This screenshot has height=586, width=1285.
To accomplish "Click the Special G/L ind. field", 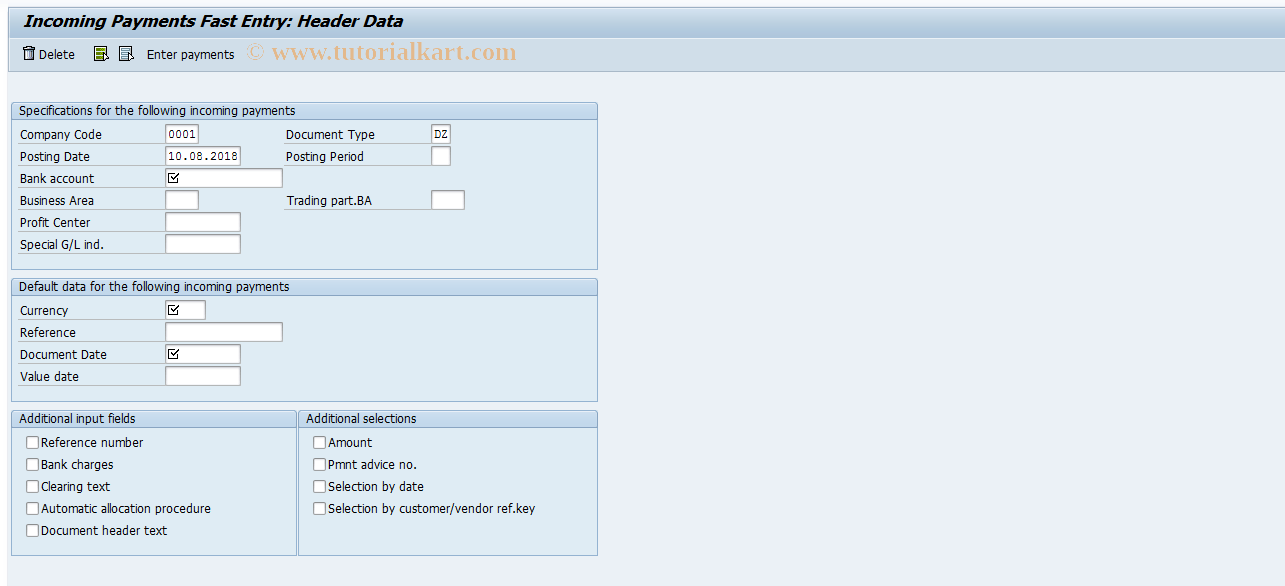I will 202,243.
